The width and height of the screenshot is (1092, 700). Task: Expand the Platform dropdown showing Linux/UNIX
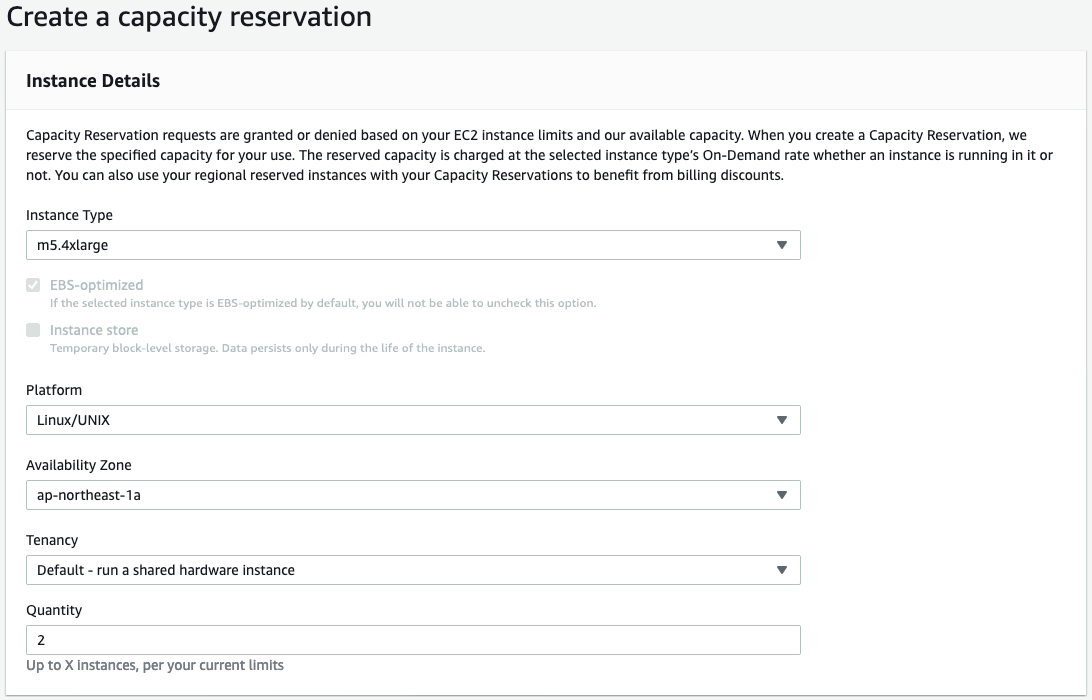coord(413,419)
